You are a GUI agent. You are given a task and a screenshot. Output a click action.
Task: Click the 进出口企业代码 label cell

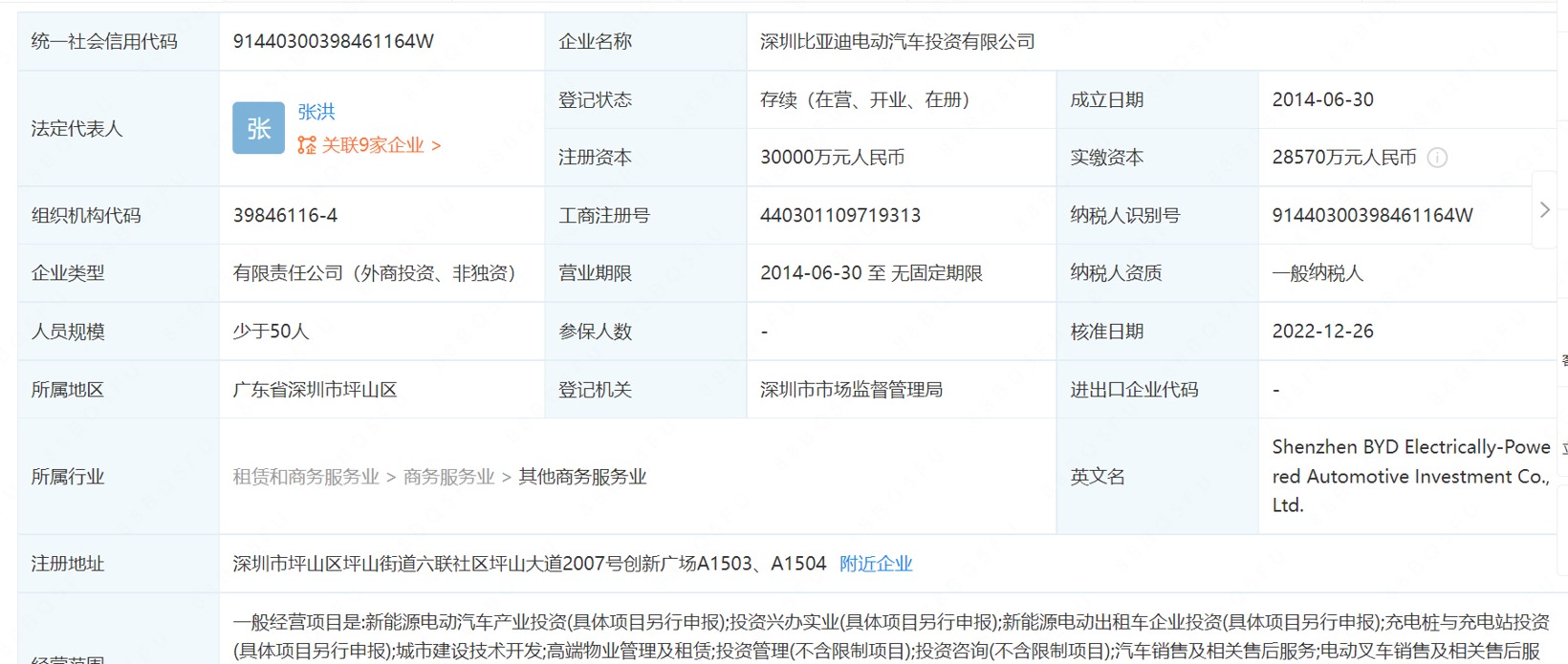pyautogui.click(x=1157, y=390)
